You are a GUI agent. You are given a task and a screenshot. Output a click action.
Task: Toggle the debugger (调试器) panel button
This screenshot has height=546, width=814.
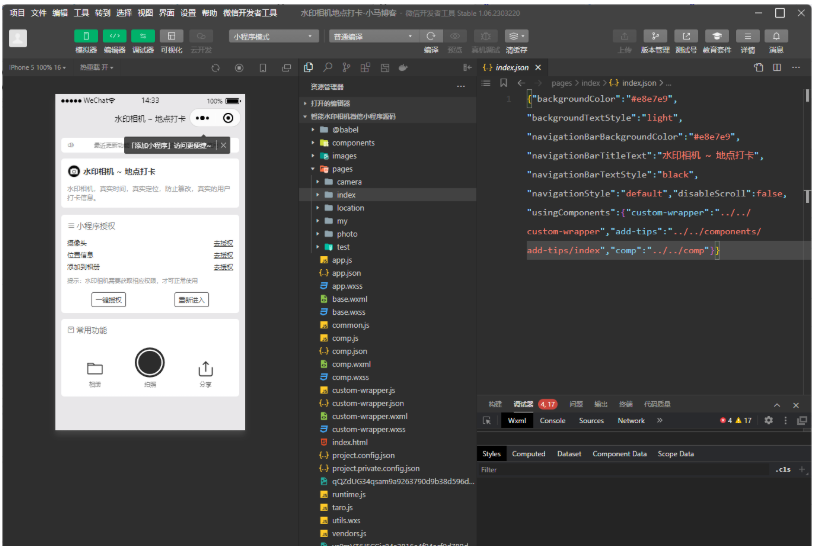click(143, 36)
